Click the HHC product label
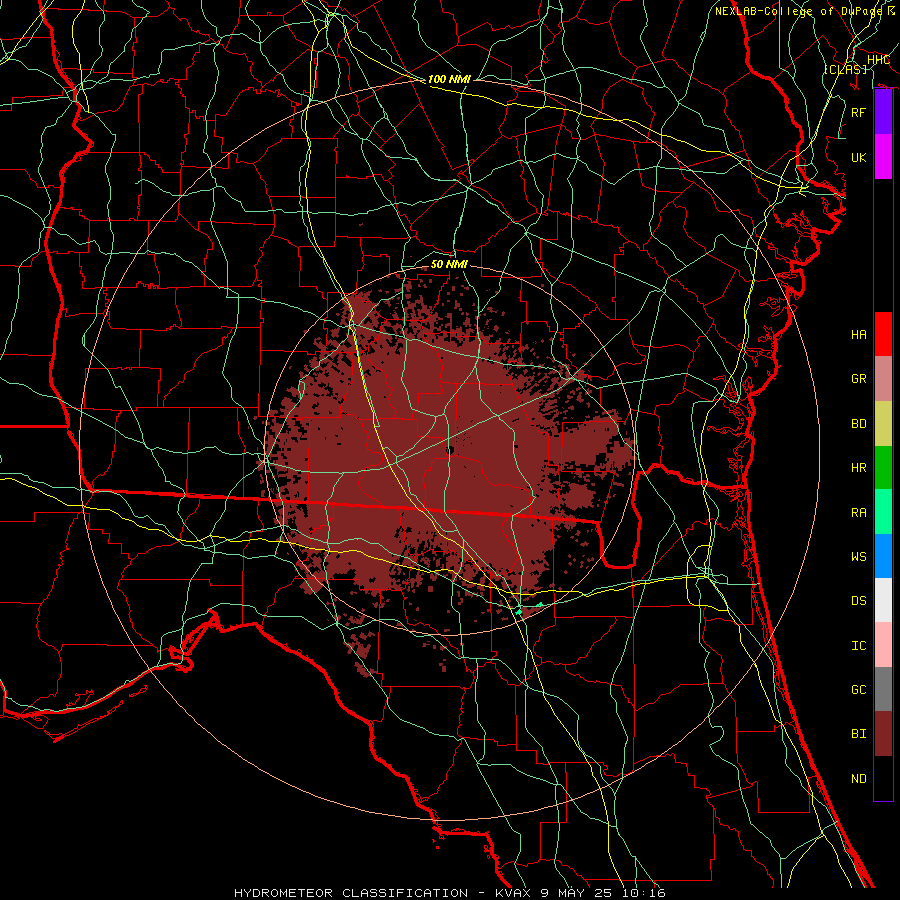 click(879, 59)
